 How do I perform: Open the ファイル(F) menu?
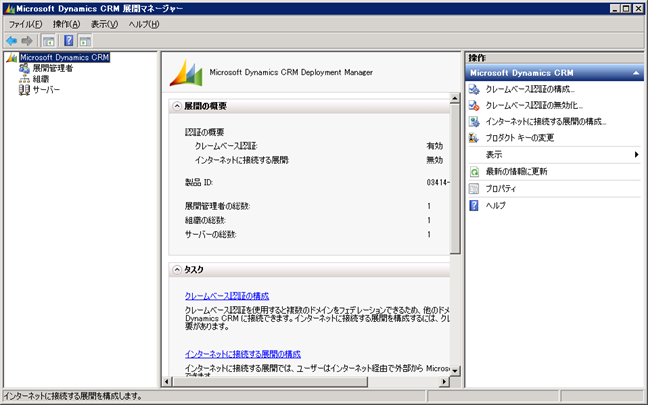pyautogui.click(x=25, y=24)
